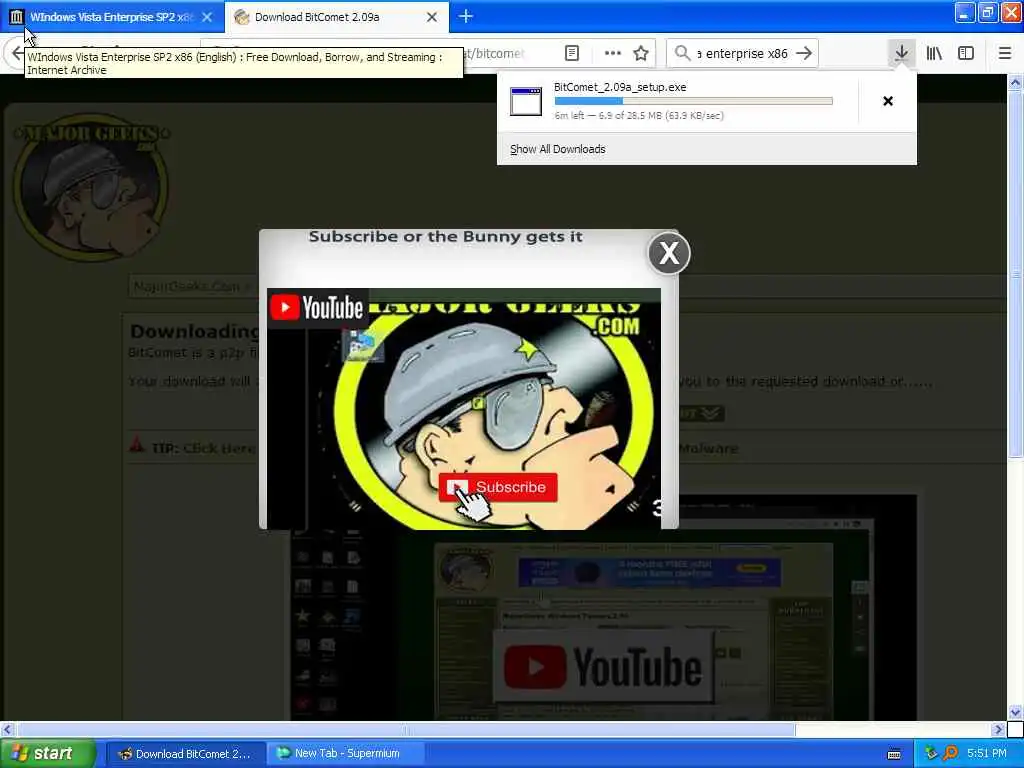This screenshot has width=1024, height=768.
Task: Open the Library icon
Action: coord(934,53)
